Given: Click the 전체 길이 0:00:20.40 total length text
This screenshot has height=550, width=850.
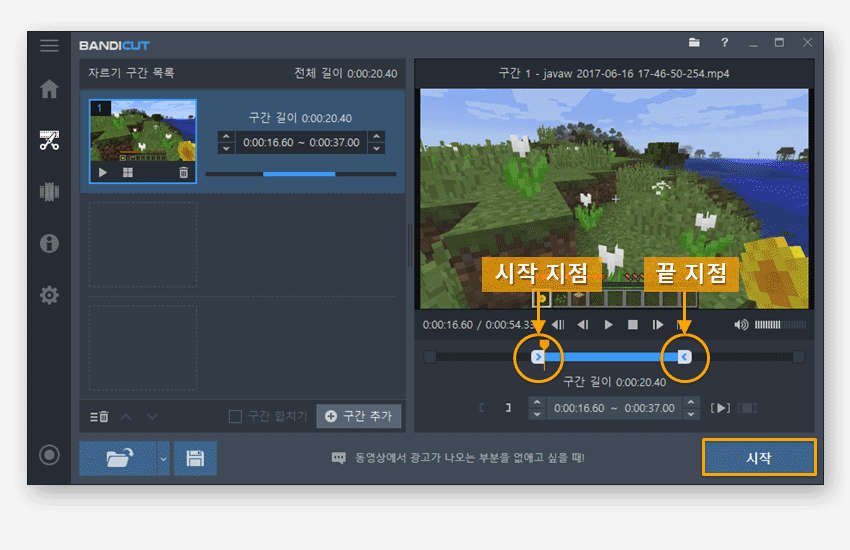Looking at the screenshot, I should 345,73.
